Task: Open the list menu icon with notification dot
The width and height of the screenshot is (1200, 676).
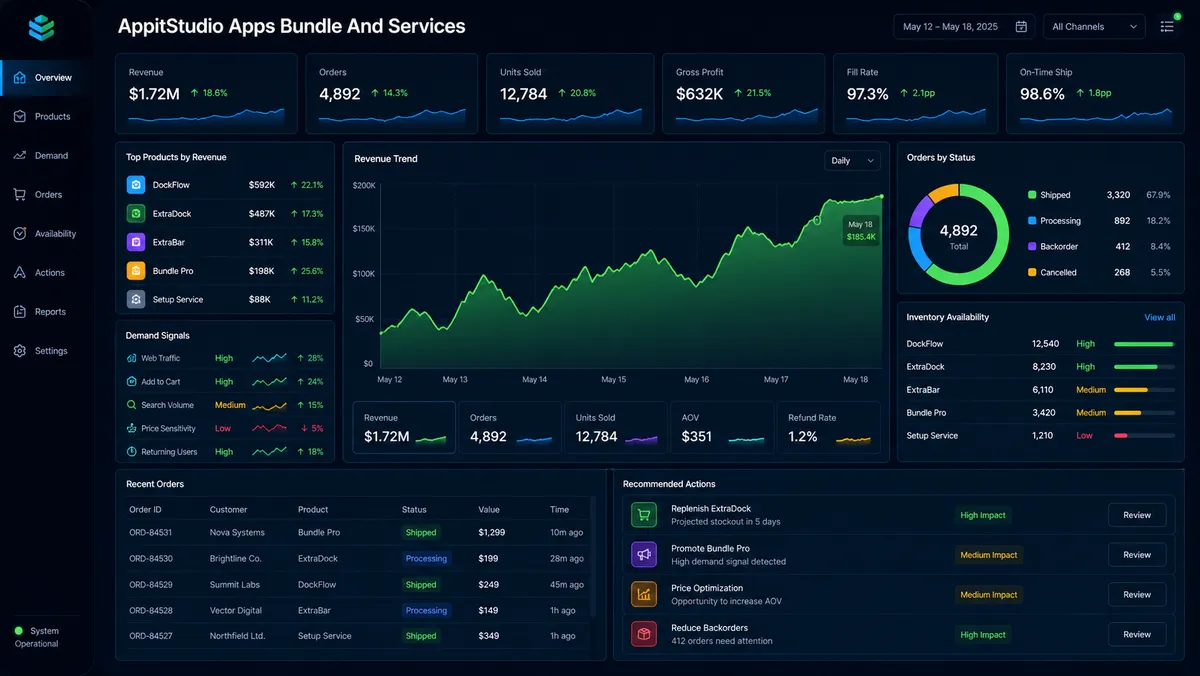Action: (x=1167, y=26)
